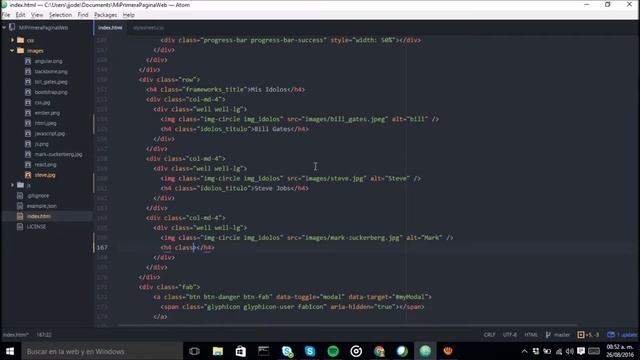Open css.jpg in tree view
This screenshot has width=640, height=360.
click(x=42, y=102)
